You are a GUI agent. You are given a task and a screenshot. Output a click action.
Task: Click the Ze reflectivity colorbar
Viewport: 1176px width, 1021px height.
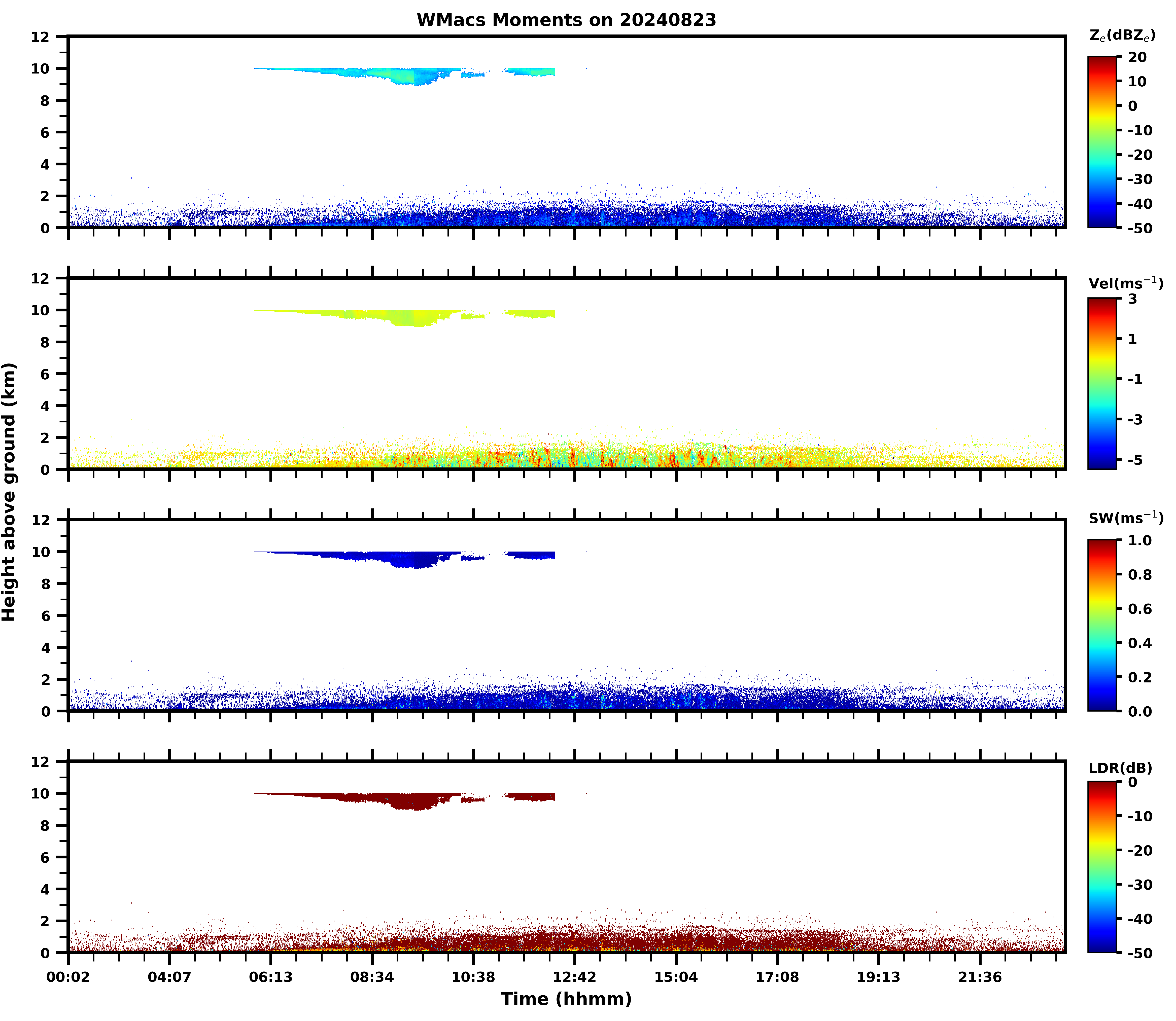click(x=1102, y=142)
